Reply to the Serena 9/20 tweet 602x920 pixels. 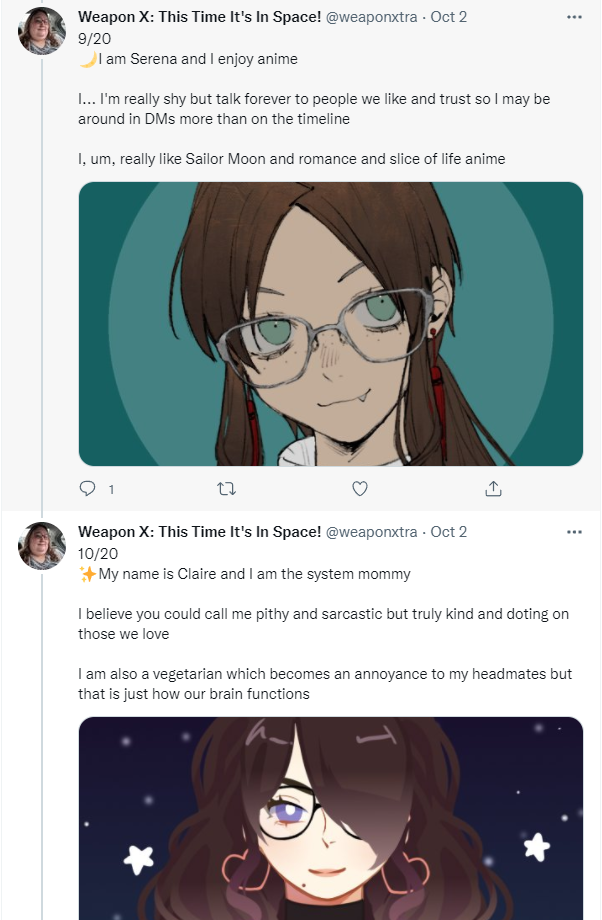[87, 488]
